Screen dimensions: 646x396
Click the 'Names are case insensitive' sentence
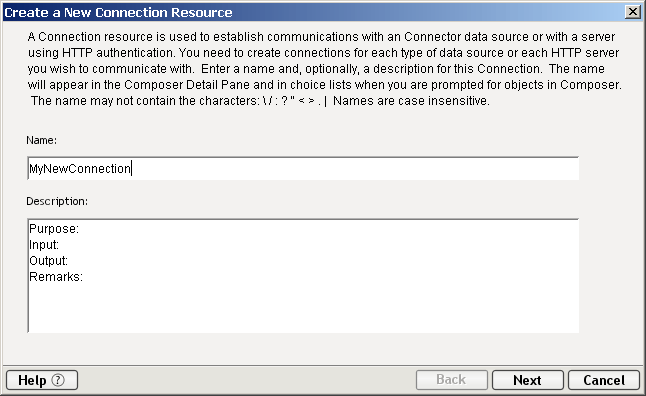[411, 101]
